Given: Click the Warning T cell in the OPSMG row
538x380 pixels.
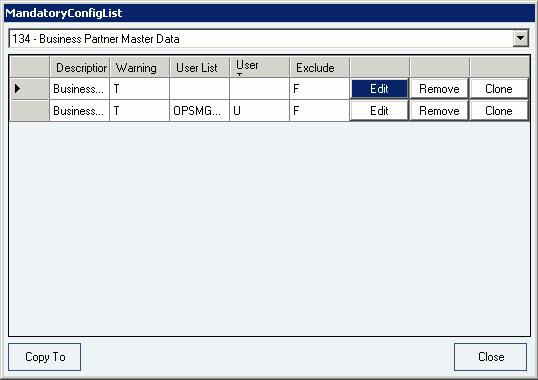Looking at the screenshot, I should [x=140, y=111].
